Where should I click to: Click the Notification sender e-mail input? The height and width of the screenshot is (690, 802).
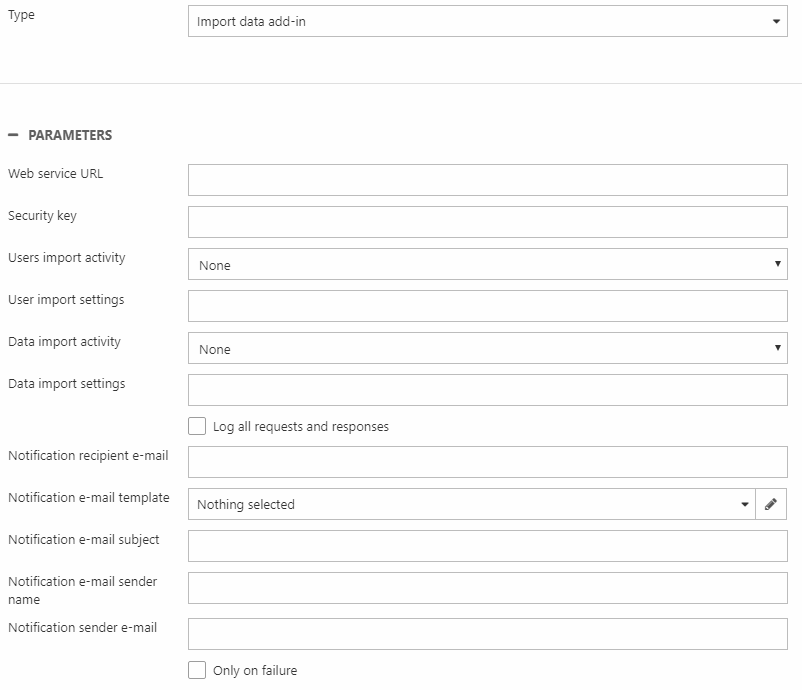click(x=487, y=634)
